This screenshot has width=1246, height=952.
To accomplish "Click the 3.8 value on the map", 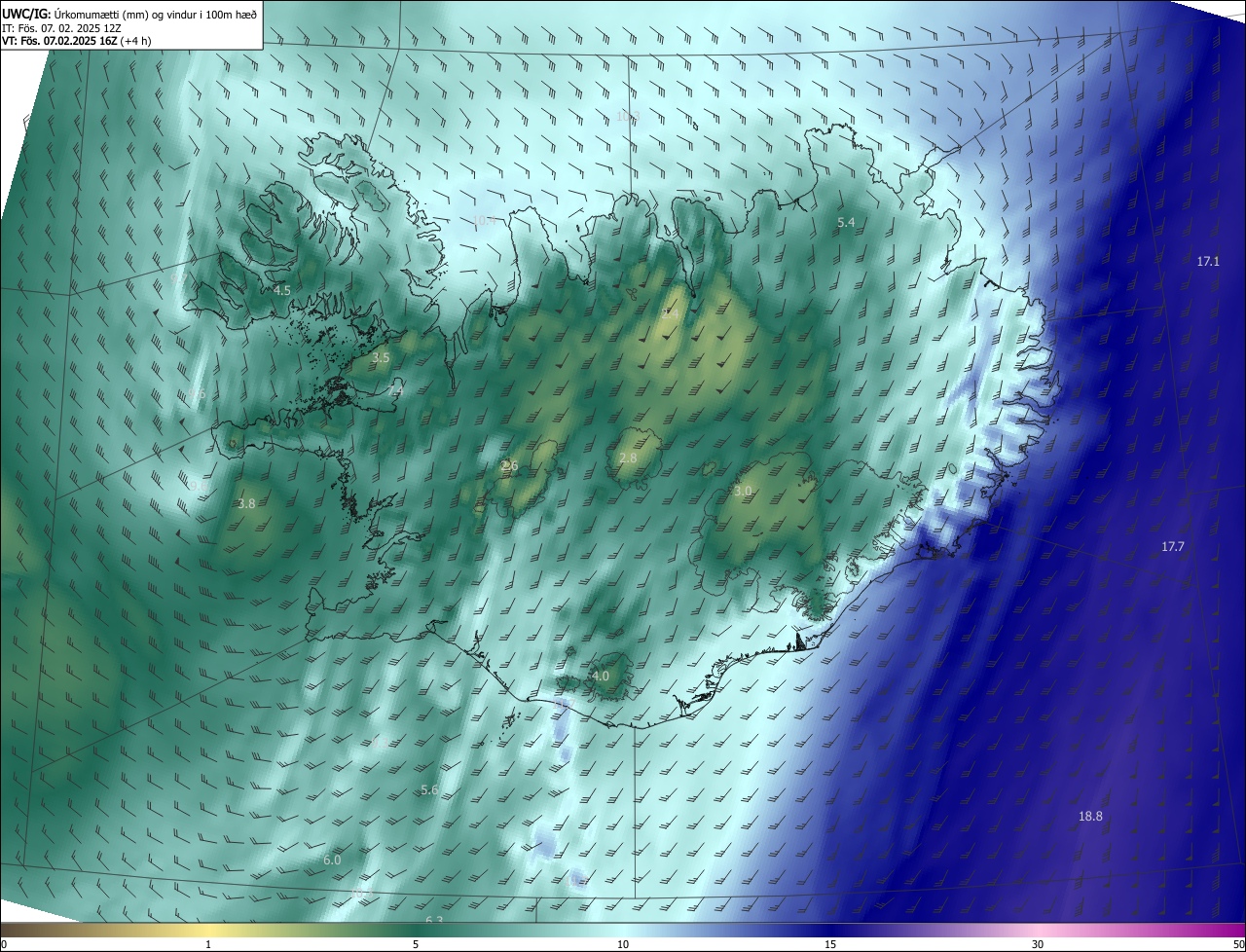I will click(x=246, y=504).
